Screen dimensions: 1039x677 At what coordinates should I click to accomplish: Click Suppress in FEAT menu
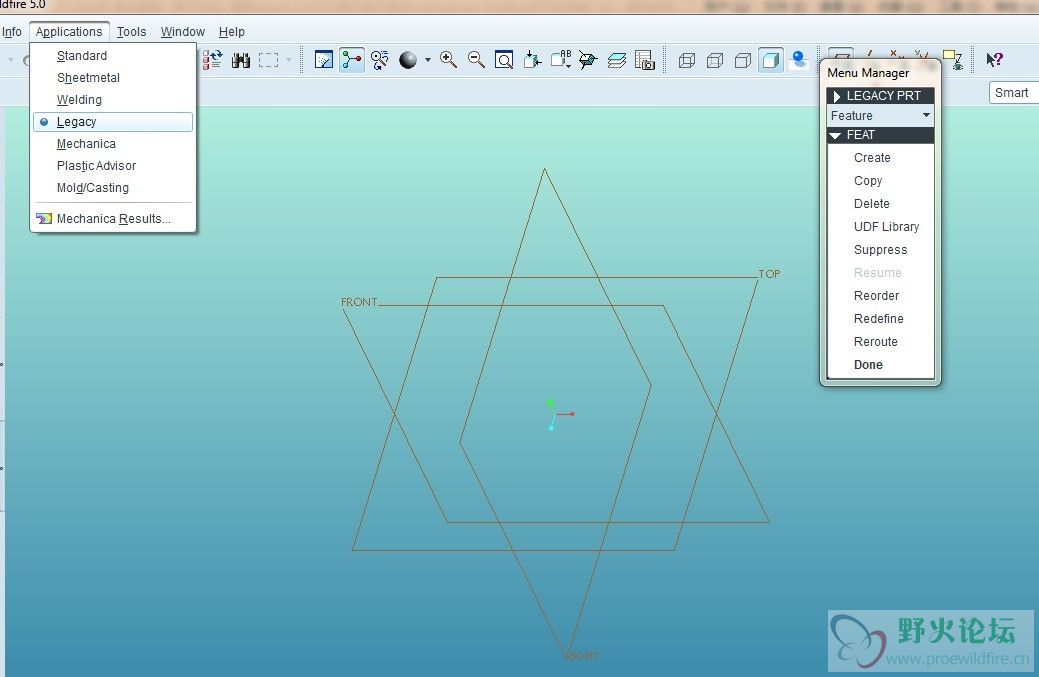[x=881, y=250]
